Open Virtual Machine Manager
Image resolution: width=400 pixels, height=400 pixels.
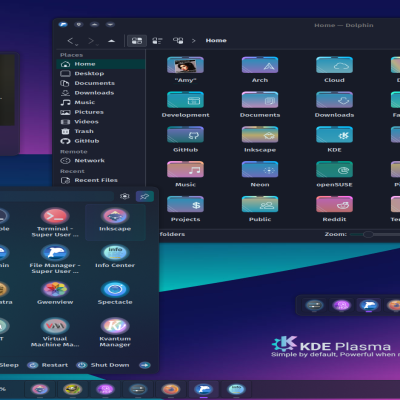click(55, 332)
